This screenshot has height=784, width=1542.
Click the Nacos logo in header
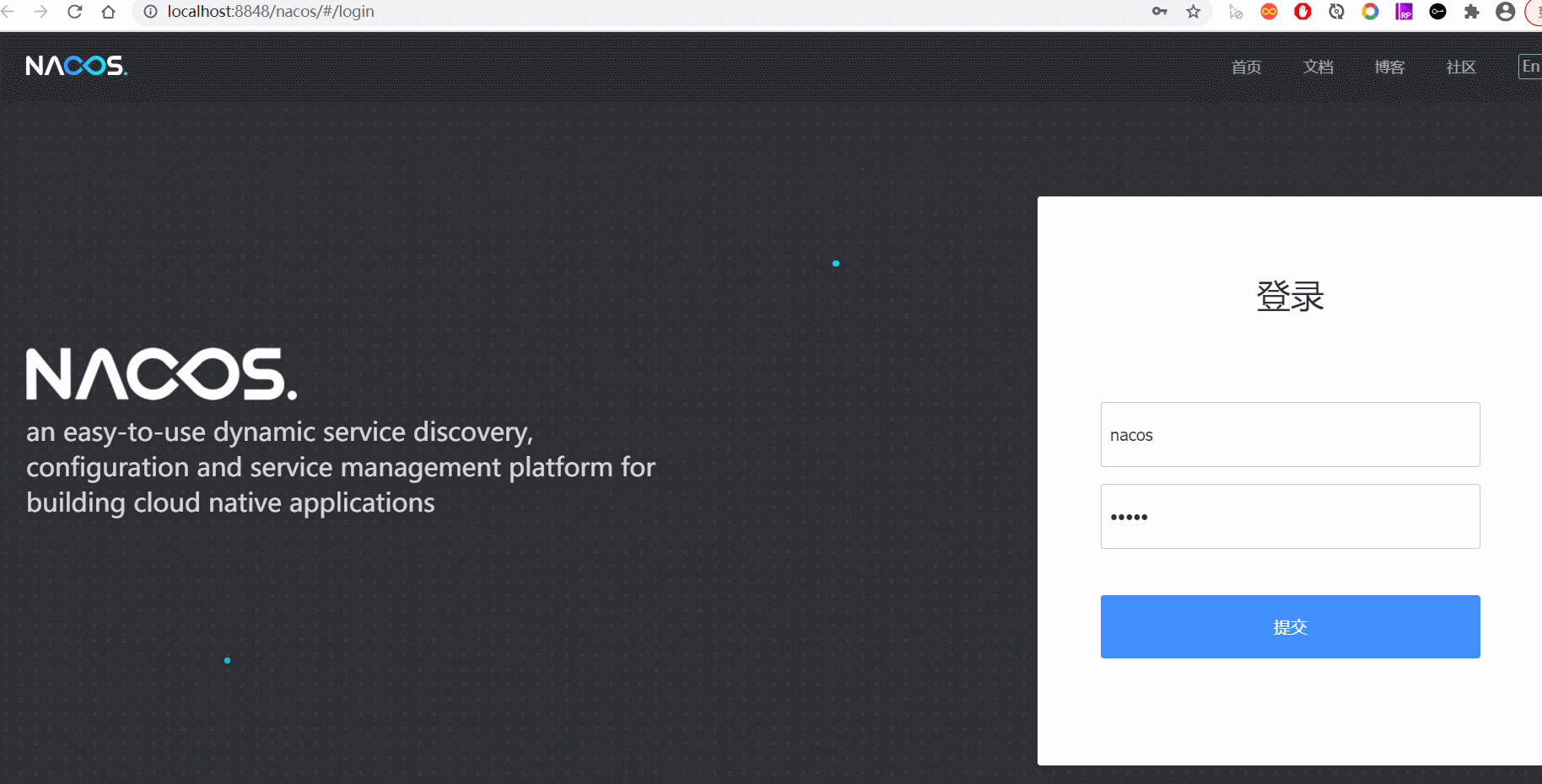(77, 66)
